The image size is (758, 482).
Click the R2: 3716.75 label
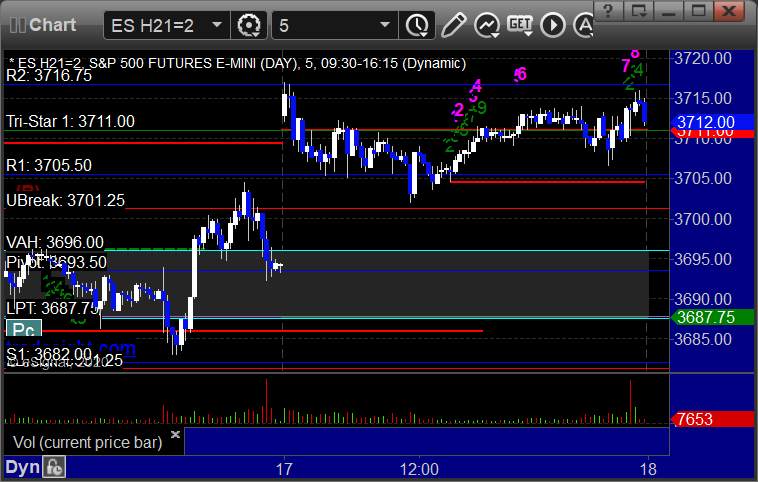[49, 75]
